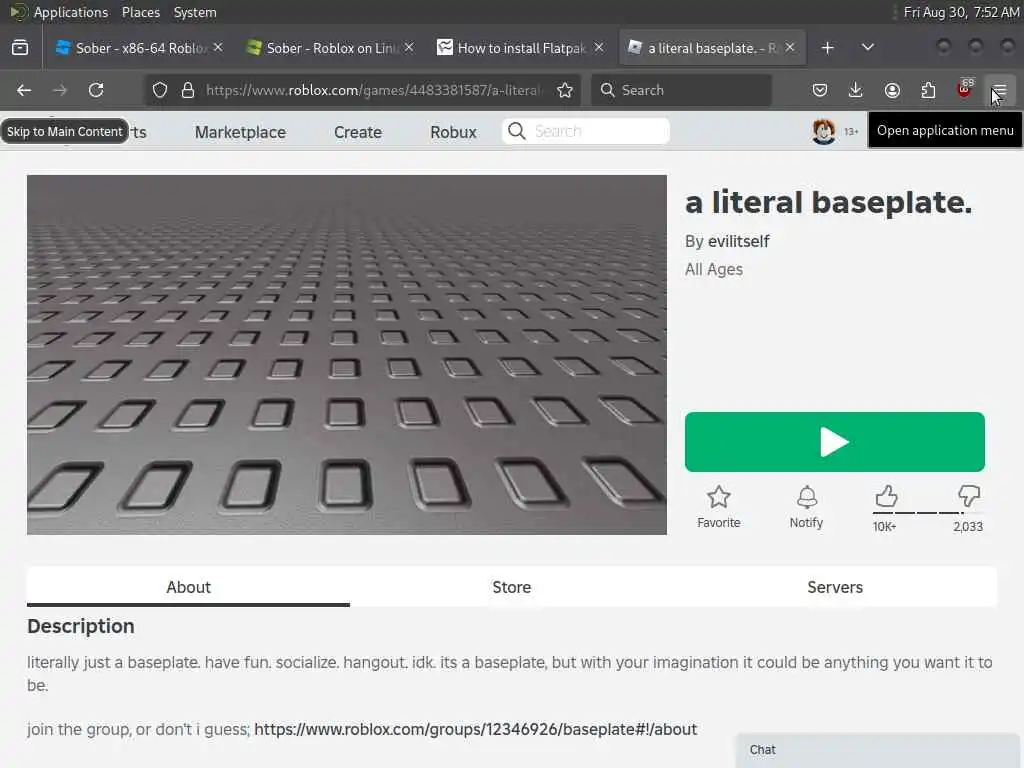
Task: Click the Firefox Search bar
Action: [x=681, y=90]
